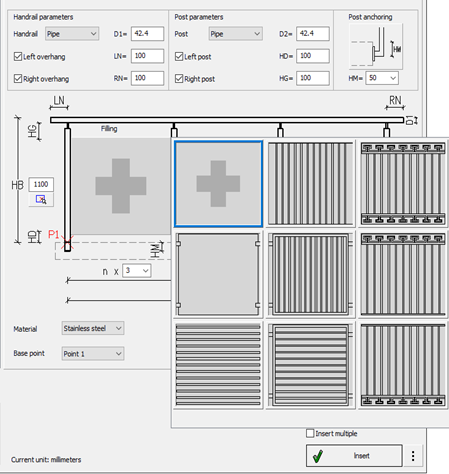Image resolution: width=449 pixels, height=474 pixels.
Task: Uncheck the Left overhang checkbox
Action: [x=18, y=56]
